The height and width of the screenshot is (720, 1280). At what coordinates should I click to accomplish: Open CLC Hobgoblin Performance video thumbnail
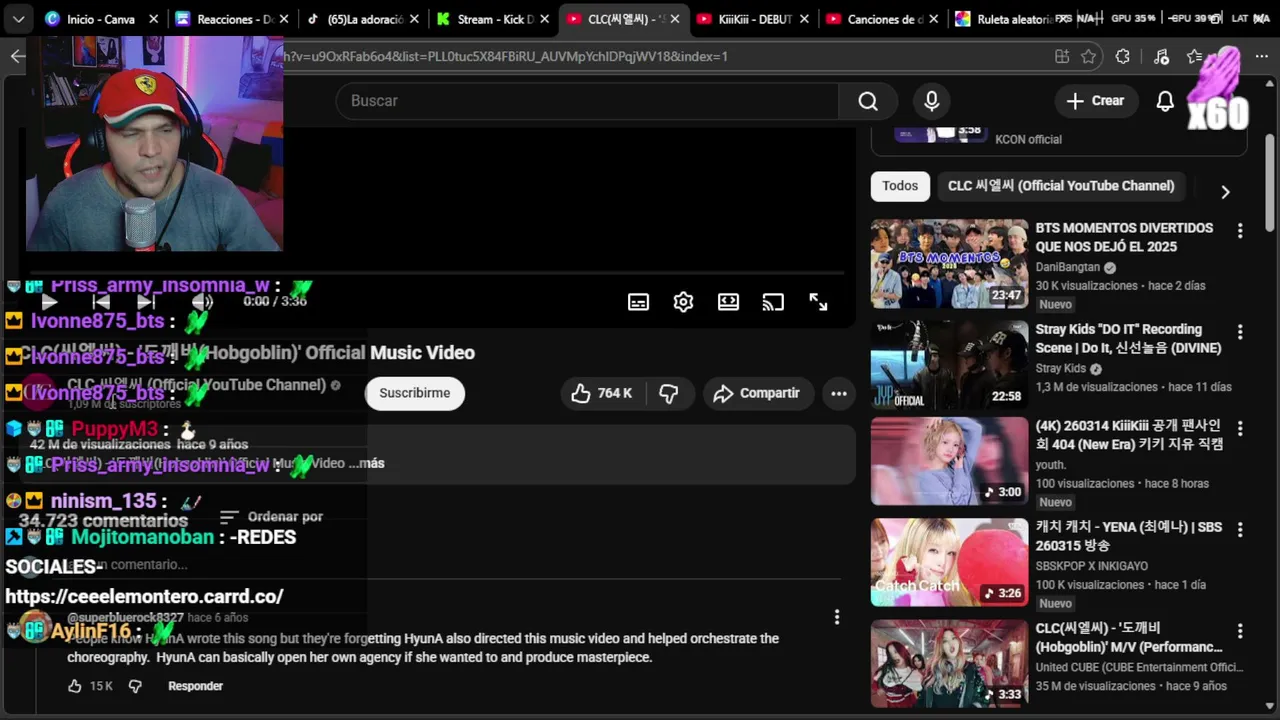949,663
